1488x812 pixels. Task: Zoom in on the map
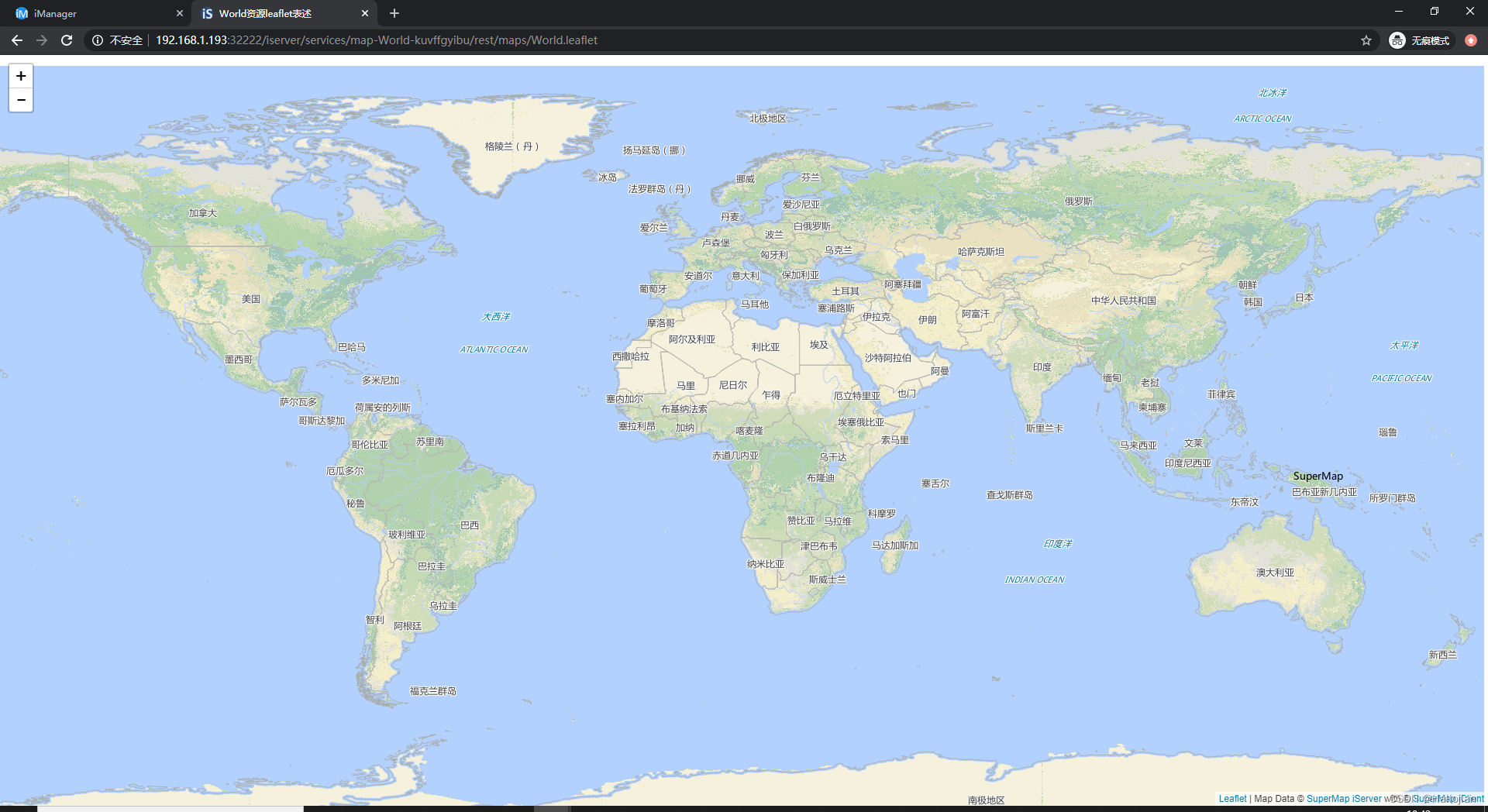(x=21, y=76)
